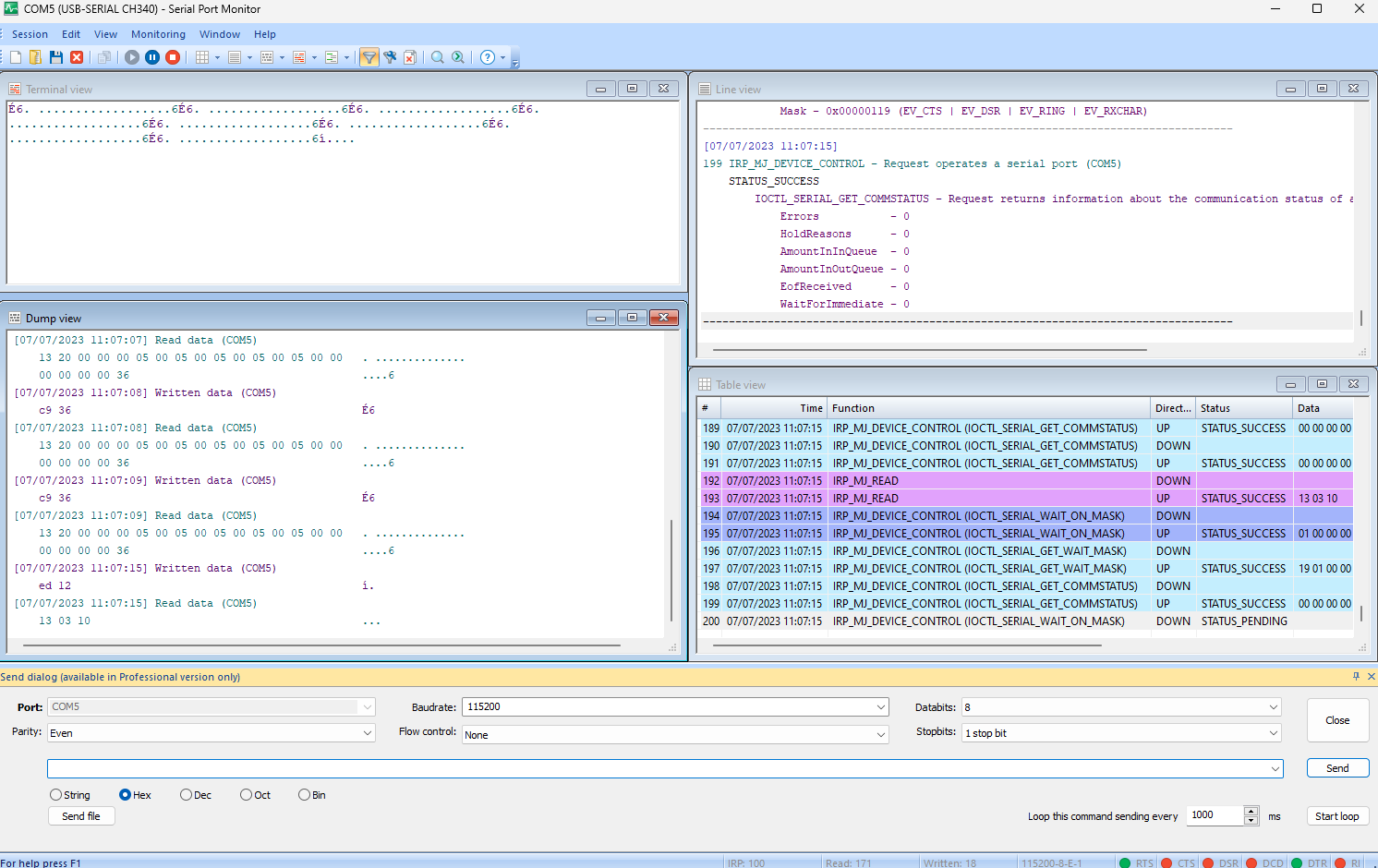Image resolution: width=1378 pixels, height=868 pixels.
Task: Expand the Baudrate dropdown showing 115200
Action: 880,707
